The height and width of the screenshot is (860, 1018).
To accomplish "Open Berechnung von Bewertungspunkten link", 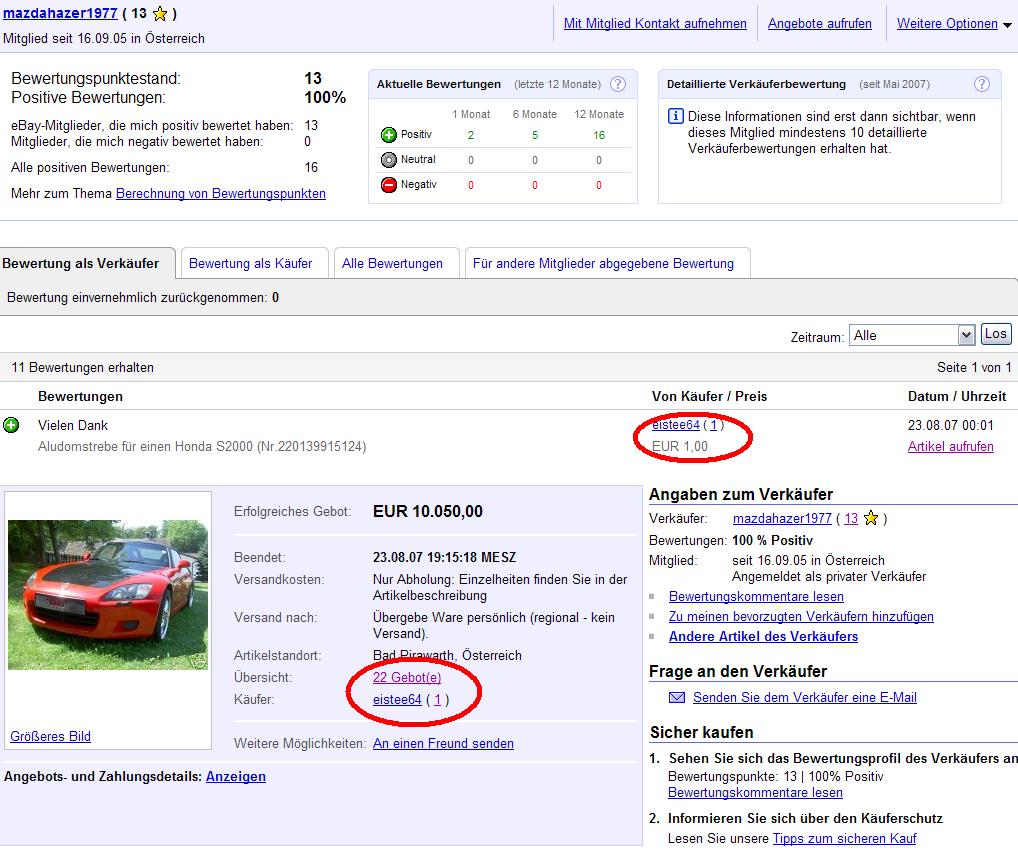I will [x=221, y=193].
